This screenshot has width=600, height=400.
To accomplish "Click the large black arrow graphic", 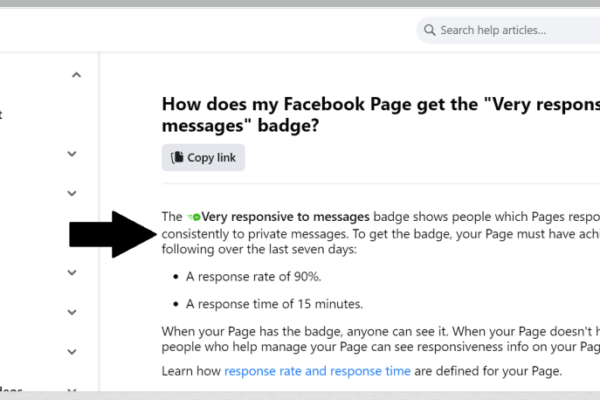I will 113,234.
